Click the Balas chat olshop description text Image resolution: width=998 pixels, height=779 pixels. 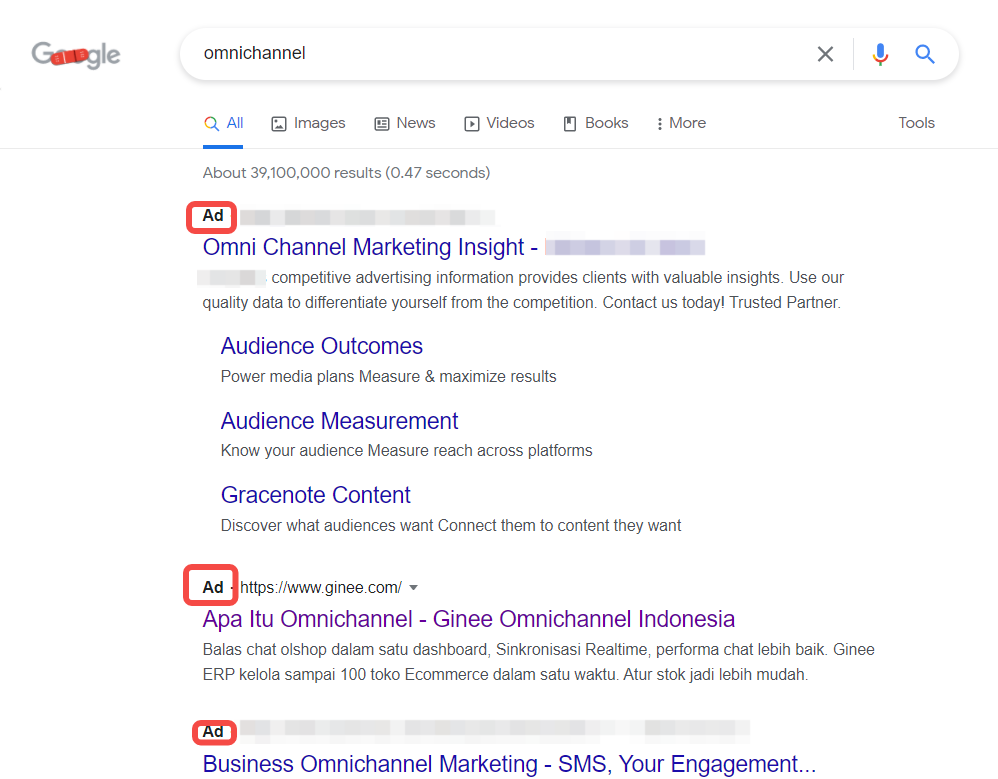pyautogui.click(x=538, y=662)
